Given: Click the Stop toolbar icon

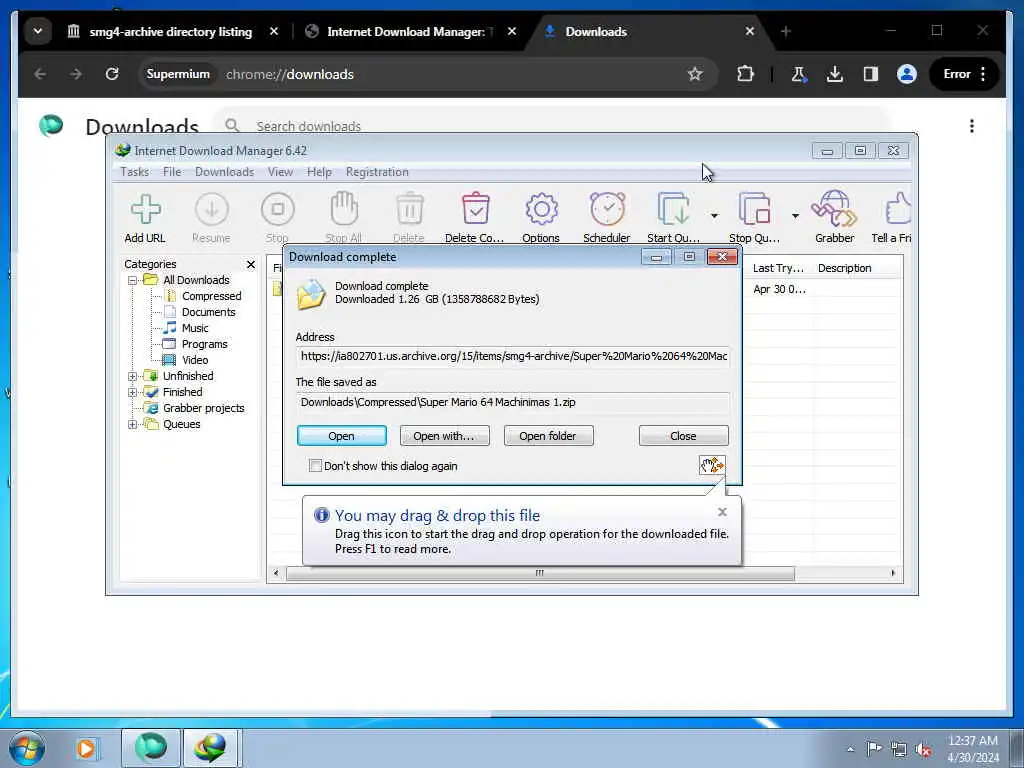Looking at the screenshot, I should 278,210.
